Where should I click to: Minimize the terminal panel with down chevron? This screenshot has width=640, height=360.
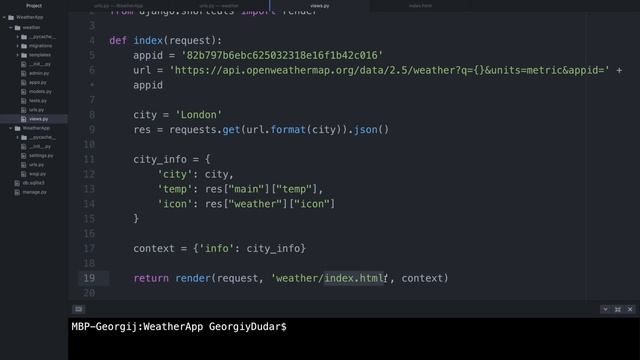pos(605,309)
